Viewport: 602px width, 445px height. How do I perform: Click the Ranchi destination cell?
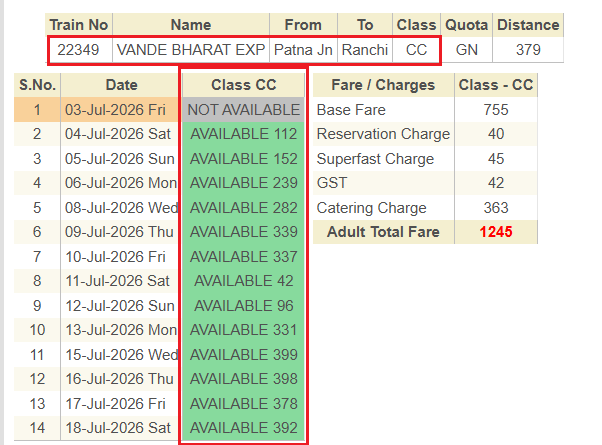[365, 50]
